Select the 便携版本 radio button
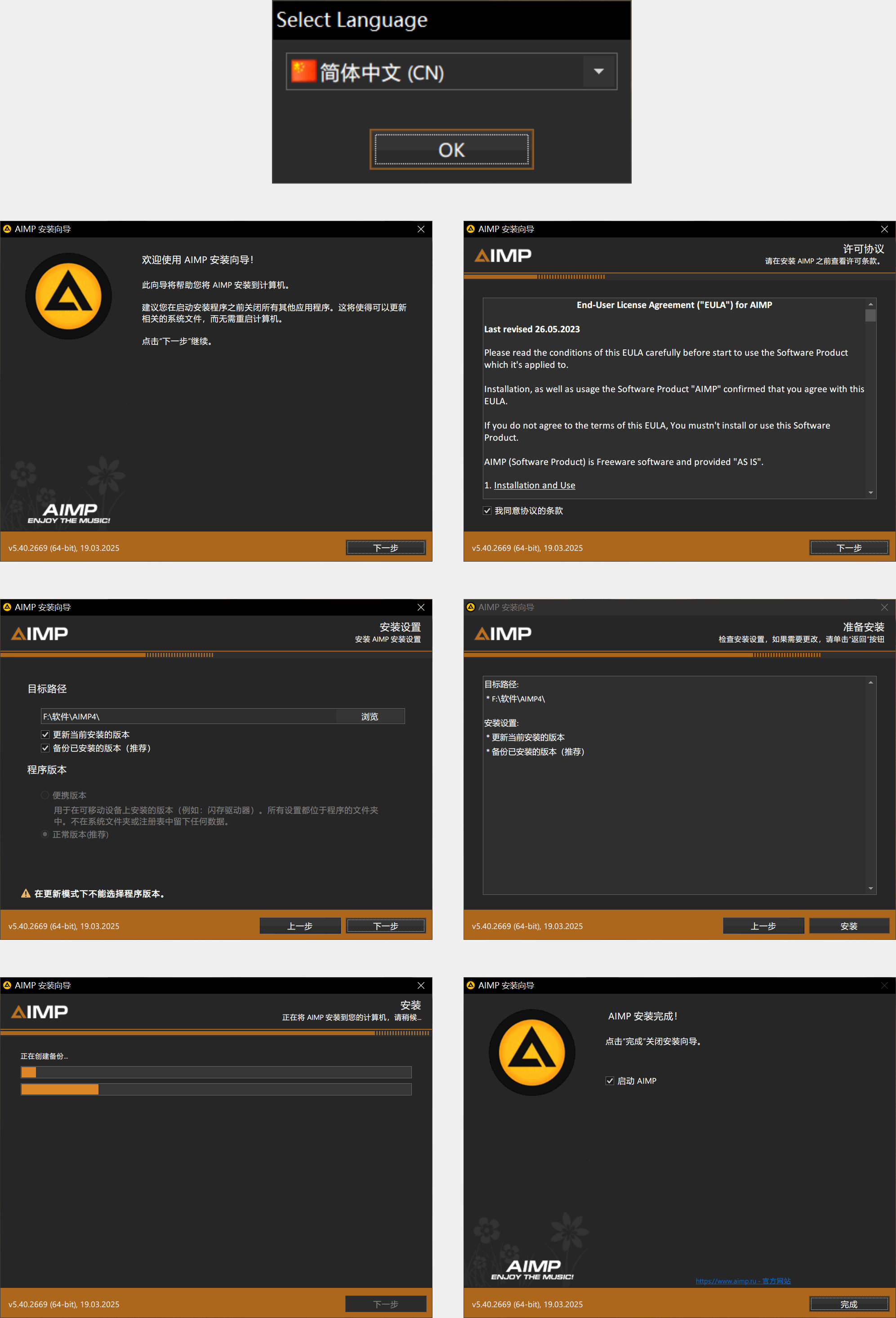The width and height of the screenshot is (896, 1318). 45,795
